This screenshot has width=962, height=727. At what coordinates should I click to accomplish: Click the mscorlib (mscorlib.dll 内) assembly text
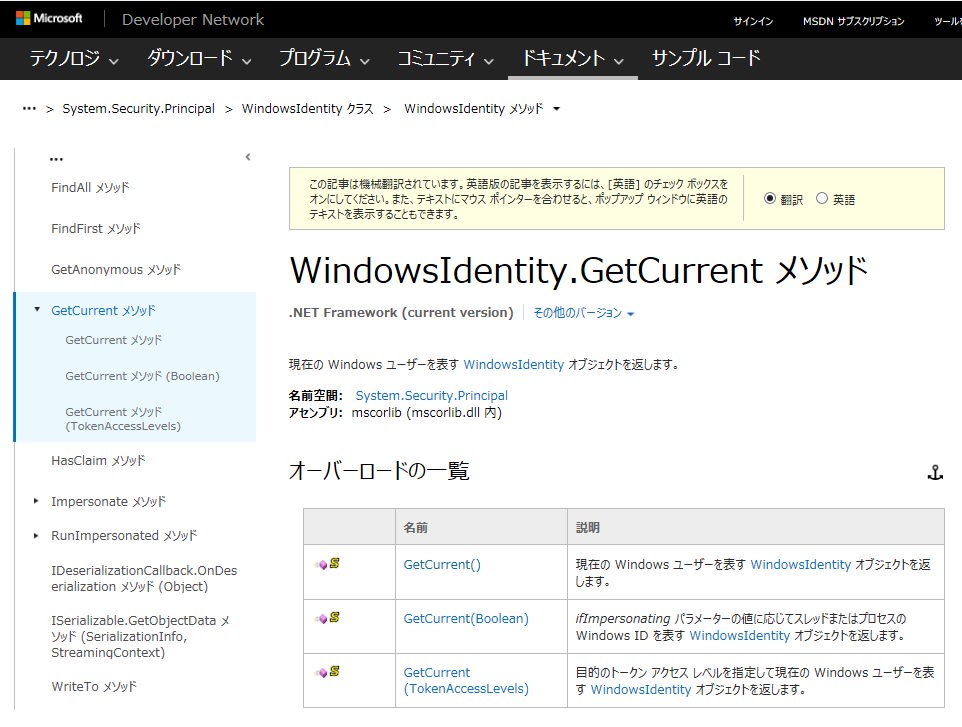coord(426,413)
